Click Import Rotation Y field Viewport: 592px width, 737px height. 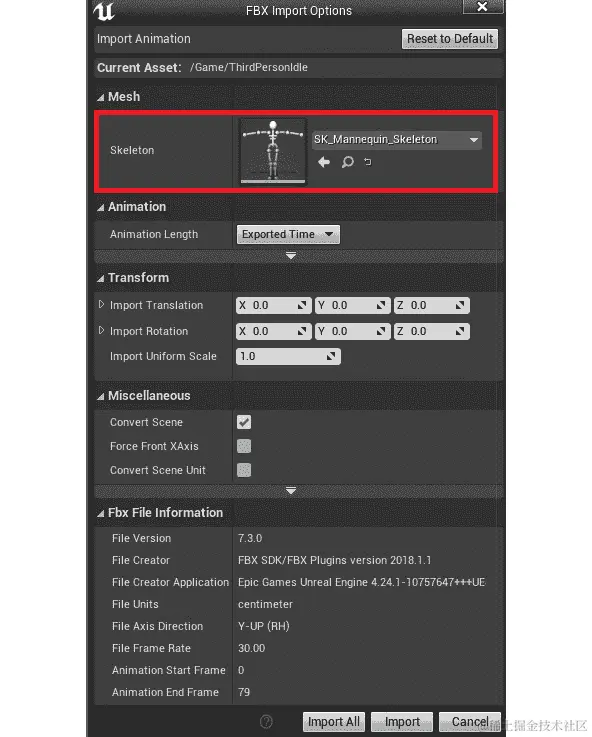click(352, 331)
